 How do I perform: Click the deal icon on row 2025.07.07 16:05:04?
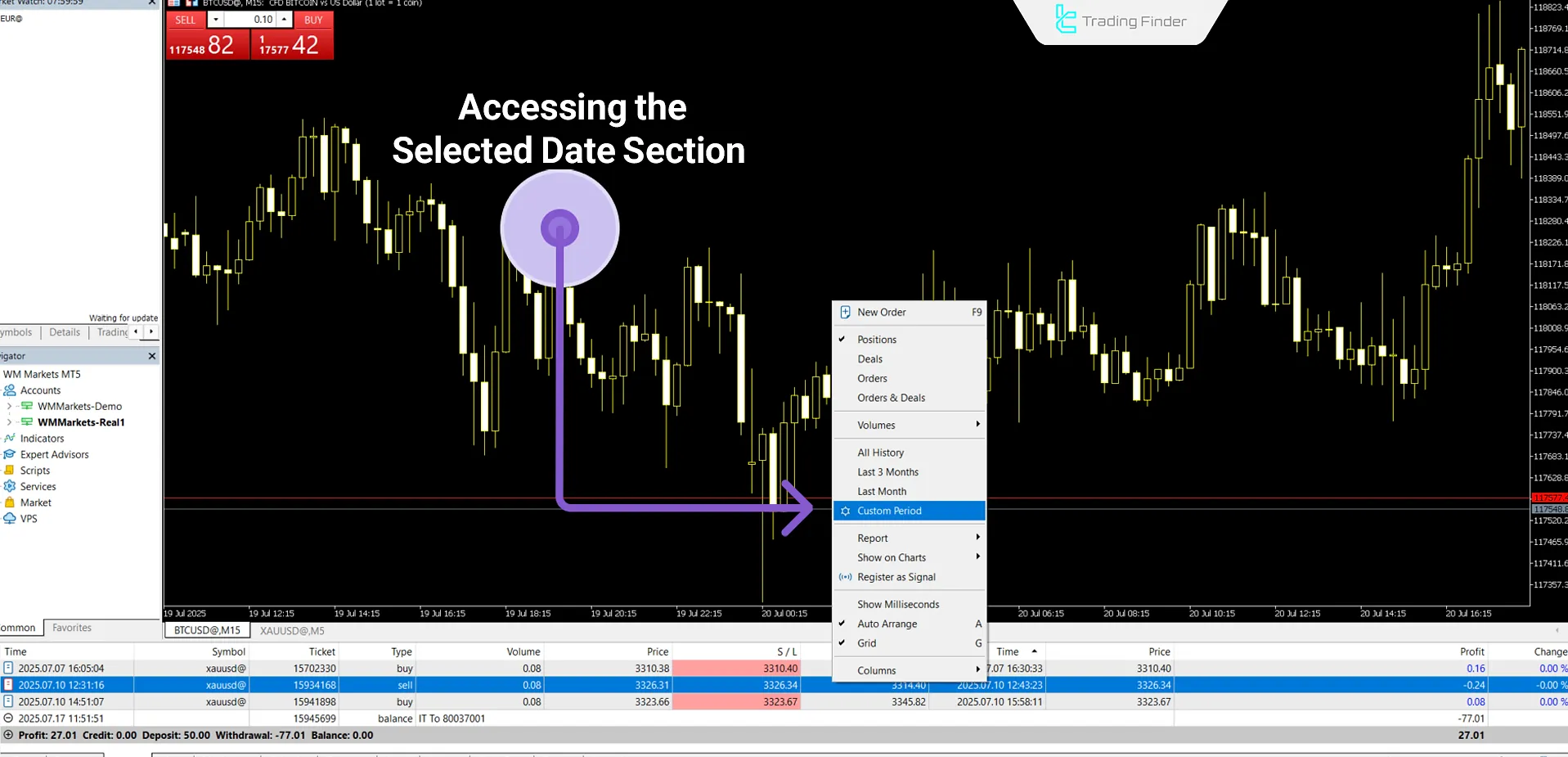point(8,669)
